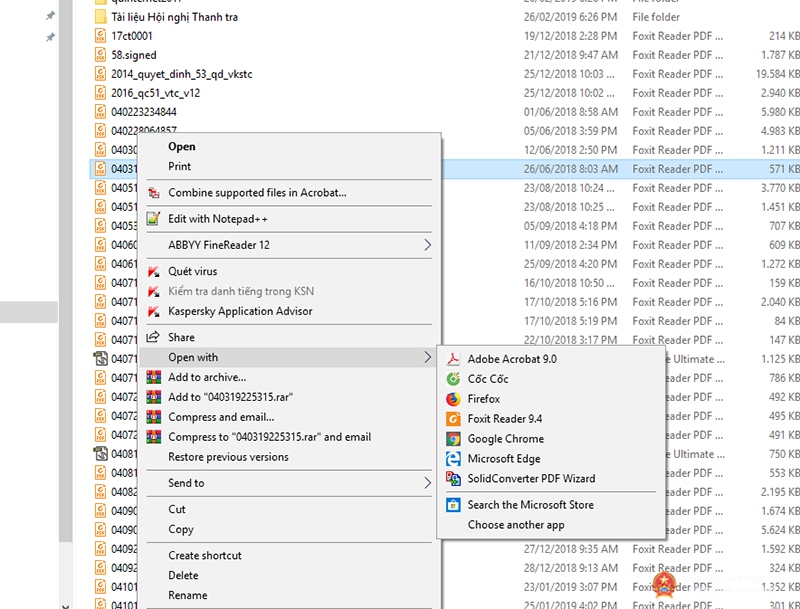Choose Add to archive...
800x609 pixels.
pos(289,377)
